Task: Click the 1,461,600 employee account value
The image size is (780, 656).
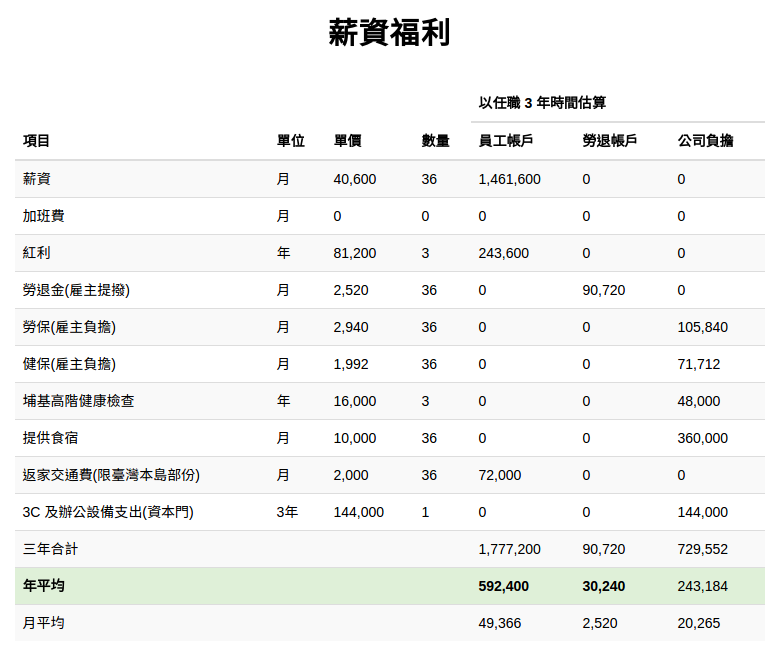Action: pyautogui.click(x=509, y=179)
